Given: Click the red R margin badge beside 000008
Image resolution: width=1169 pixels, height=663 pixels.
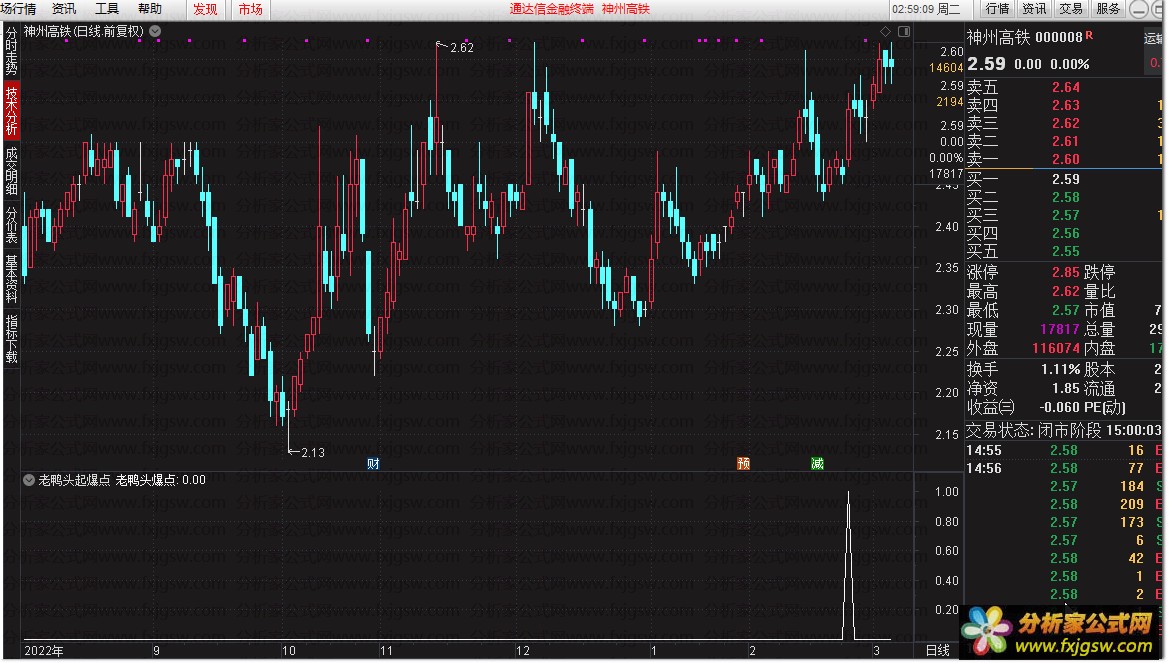Looking at the screenshot, I should pyautogui.click(x=1089, y=35).
